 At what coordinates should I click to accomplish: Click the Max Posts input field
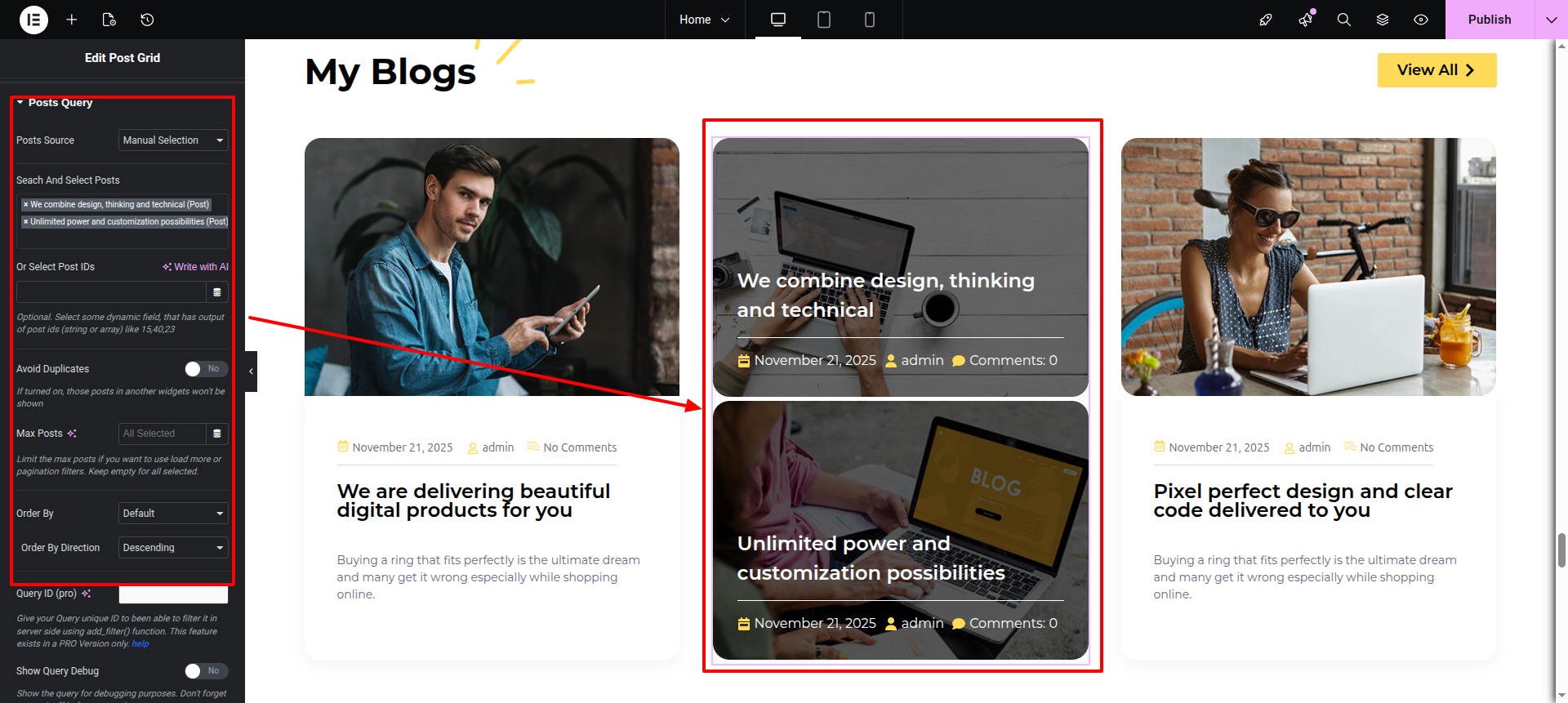(x=162, y=434)
